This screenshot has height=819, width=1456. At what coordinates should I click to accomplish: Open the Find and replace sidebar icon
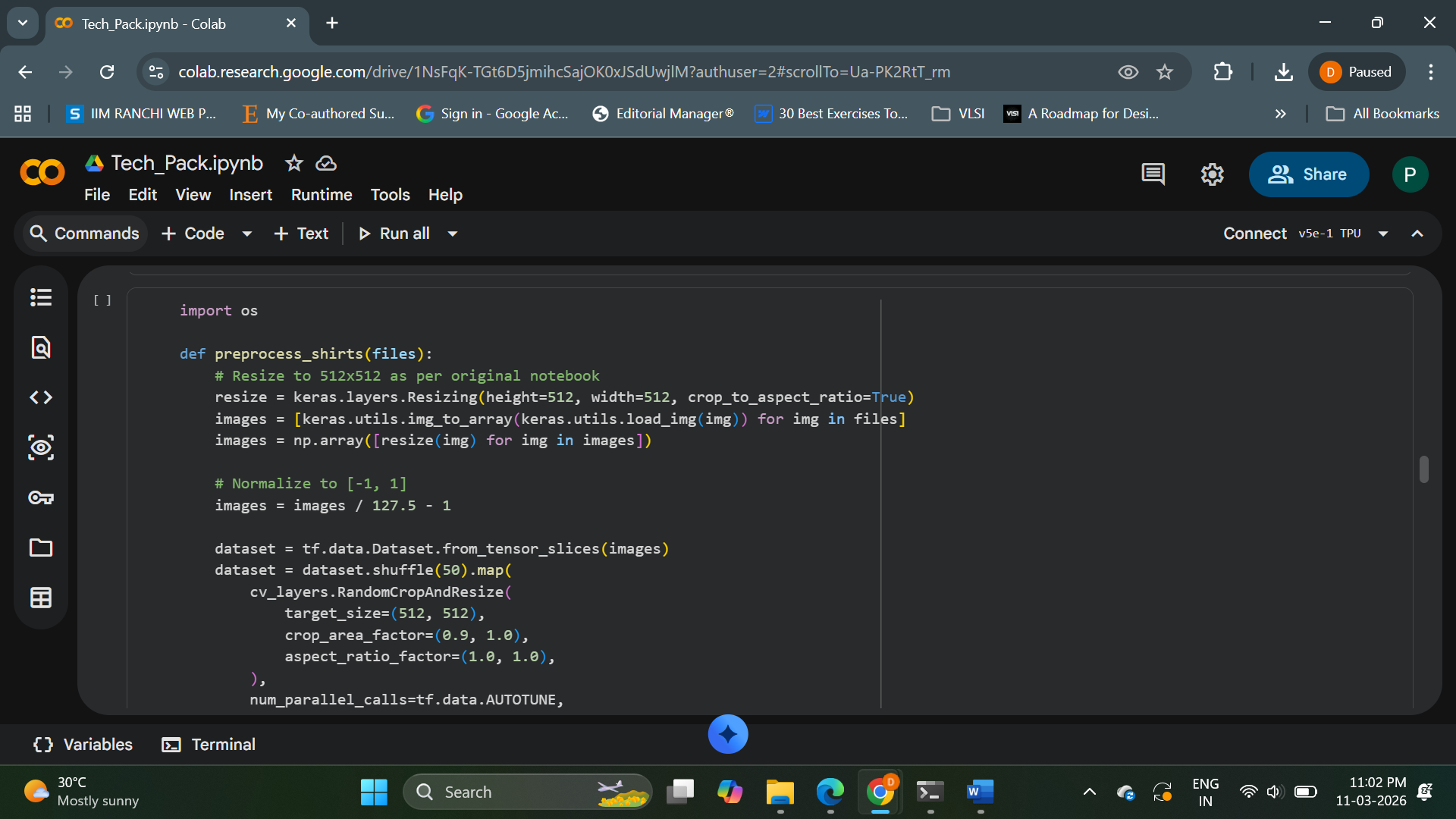coord(41,347)
